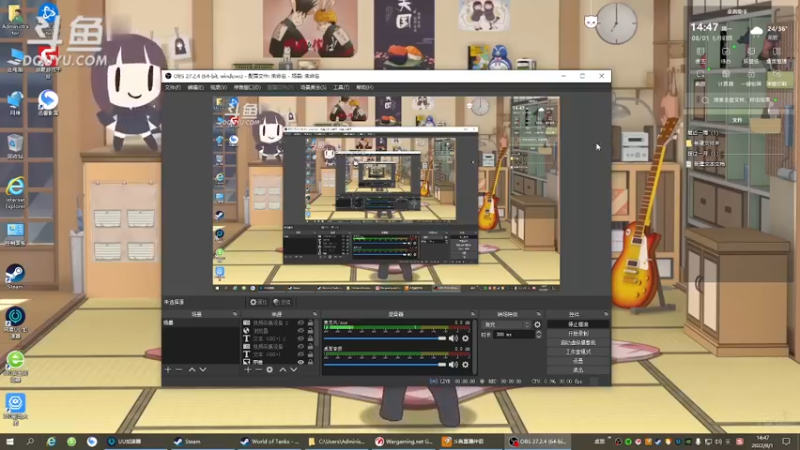Image resolution: width=800 pixels, height=450 pixels.
Task: Open the Steam desktop shortcut
Action: pyautogui.click(x=15, y=277)
